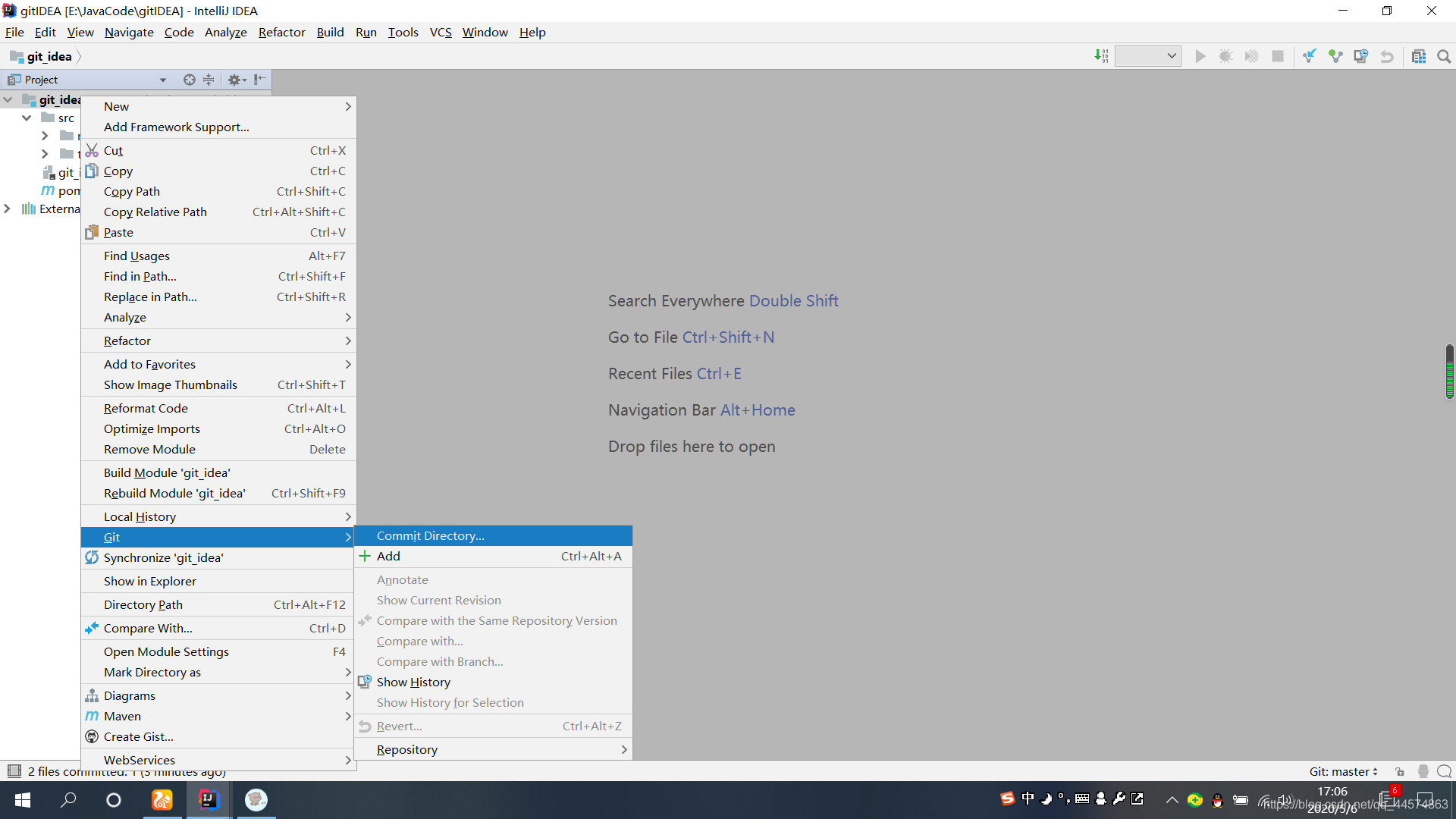
Task: Collapse the git_idea root tree node
Action: (8, 99)
